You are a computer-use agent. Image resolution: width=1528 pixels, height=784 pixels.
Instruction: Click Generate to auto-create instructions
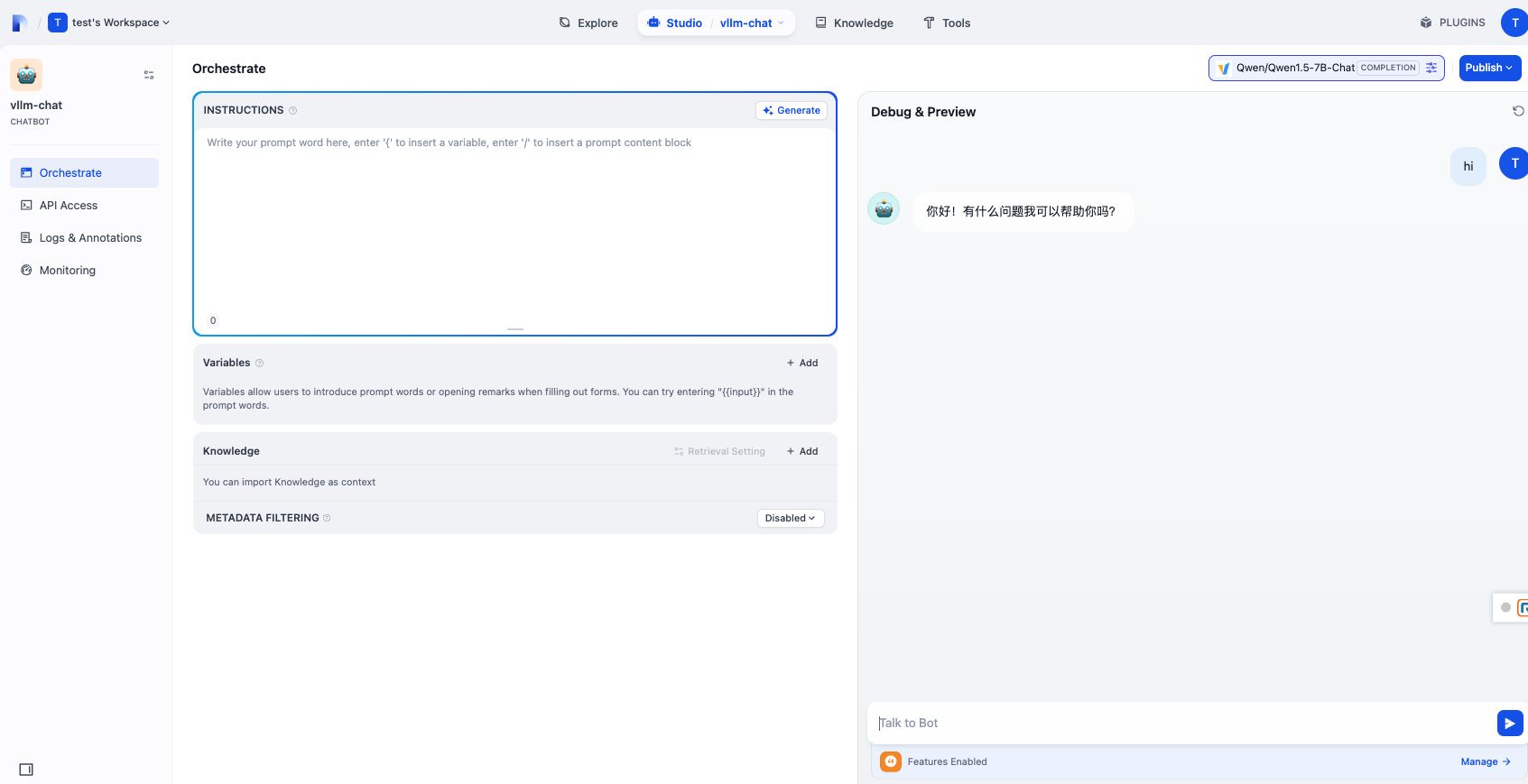point(792,110)
